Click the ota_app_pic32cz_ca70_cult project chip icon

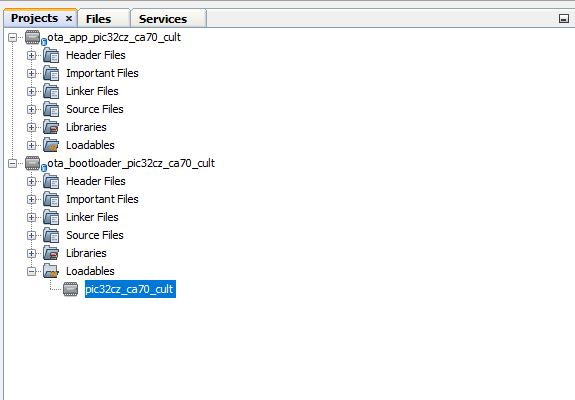pos(33,37)
